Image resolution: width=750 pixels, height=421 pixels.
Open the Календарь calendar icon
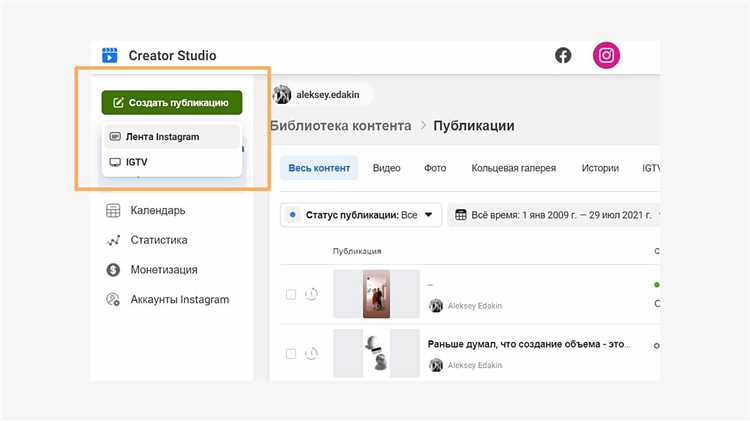tap(113, 210)
